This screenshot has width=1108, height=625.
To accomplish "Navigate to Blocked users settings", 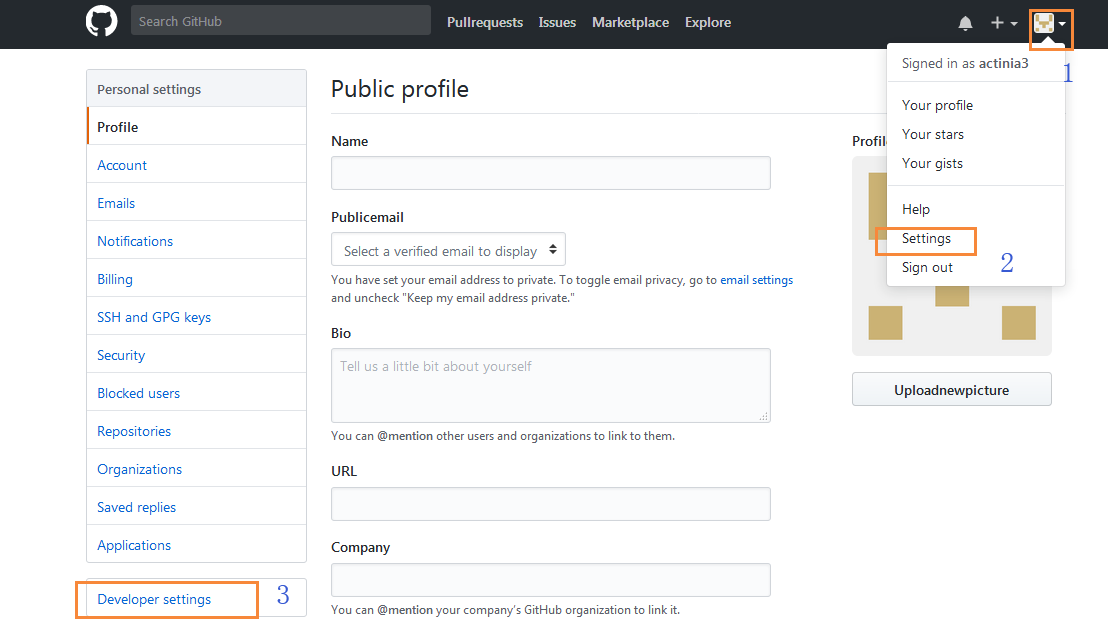I will pyautogui.click(x=138, y=393).
